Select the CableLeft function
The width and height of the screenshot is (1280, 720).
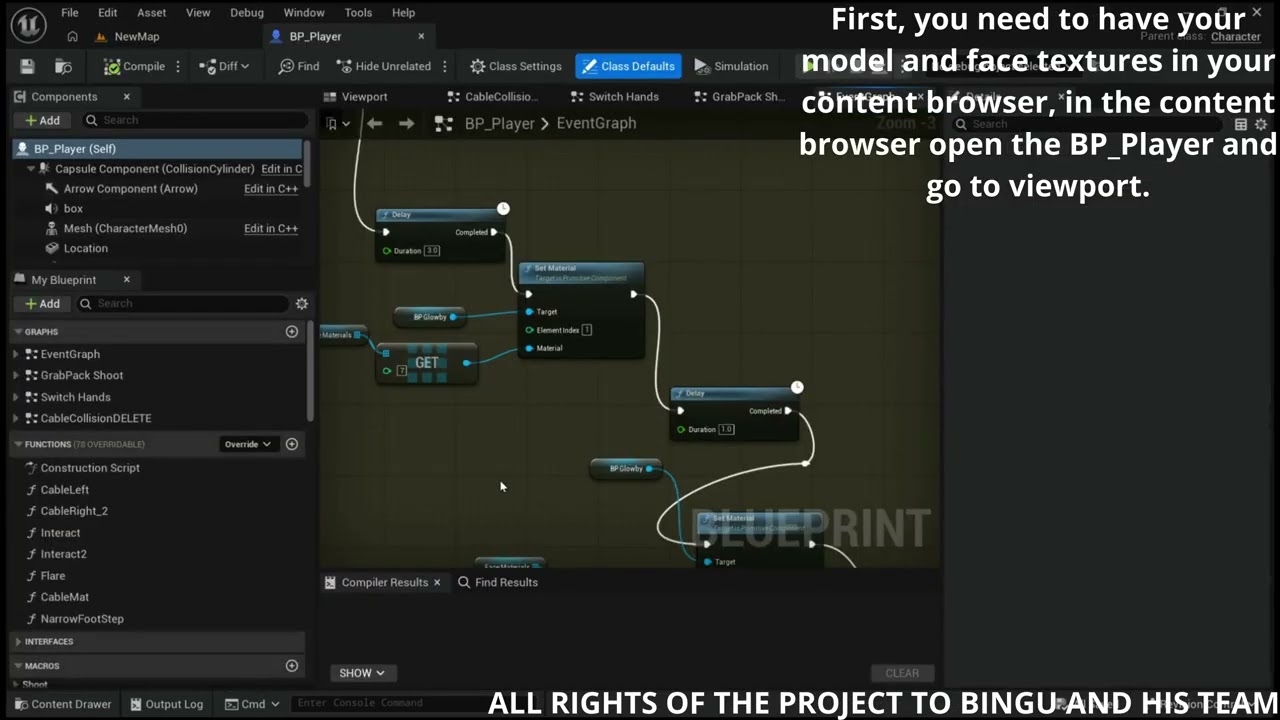coord(64,490)
